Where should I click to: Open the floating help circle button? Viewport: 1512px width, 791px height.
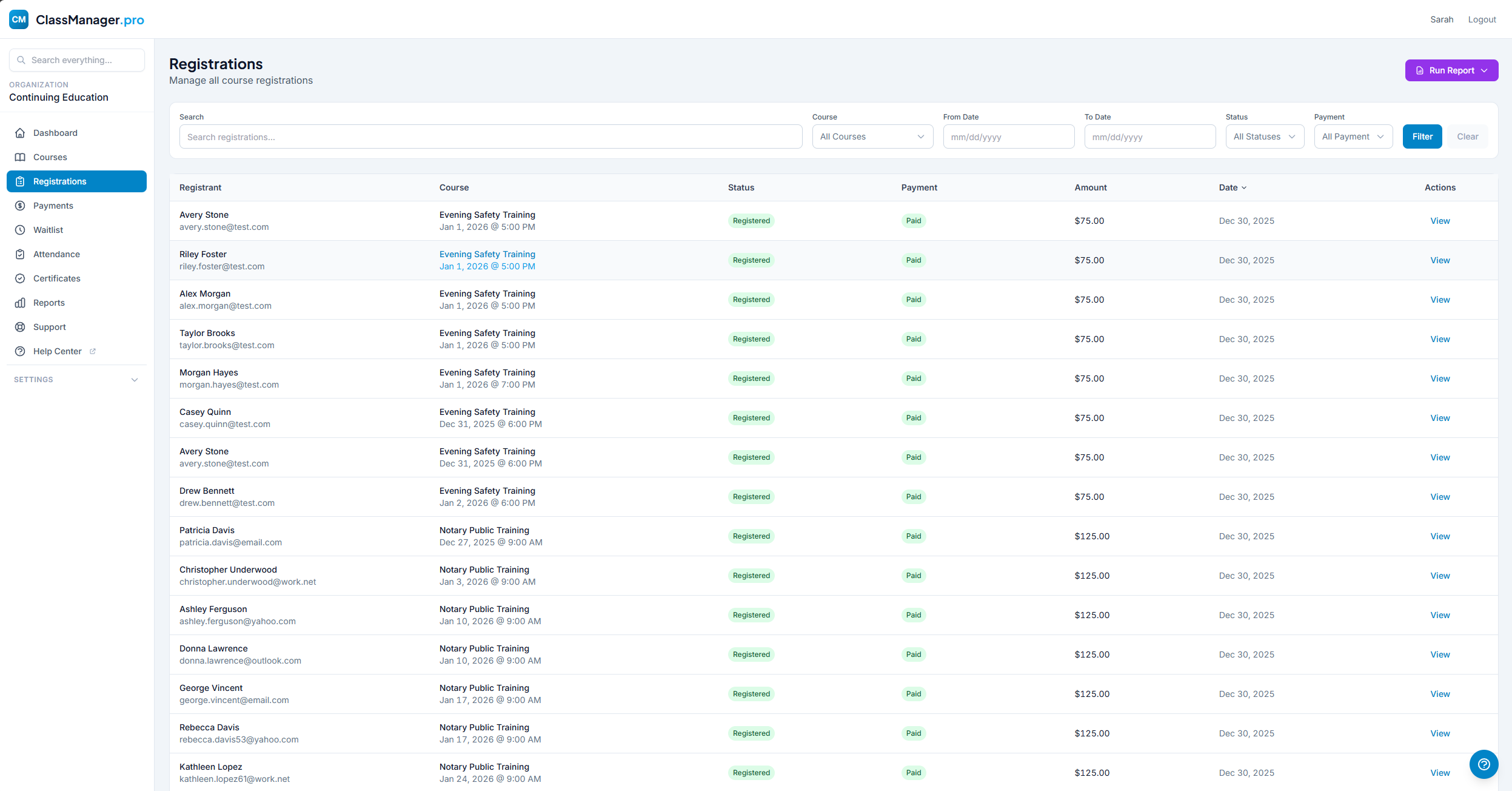(x=1484, y=764)
